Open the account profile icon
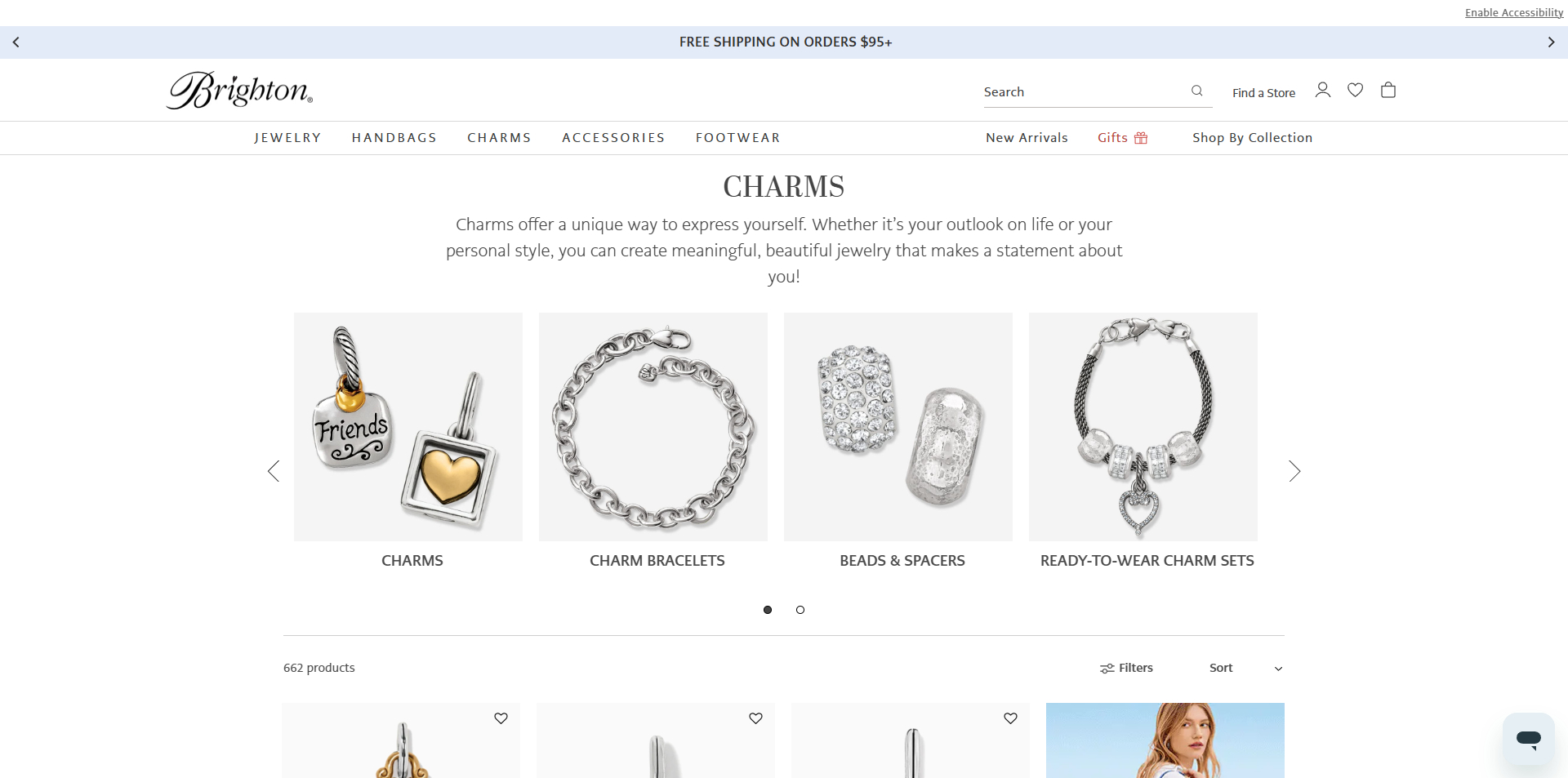 pos(1323,90)
